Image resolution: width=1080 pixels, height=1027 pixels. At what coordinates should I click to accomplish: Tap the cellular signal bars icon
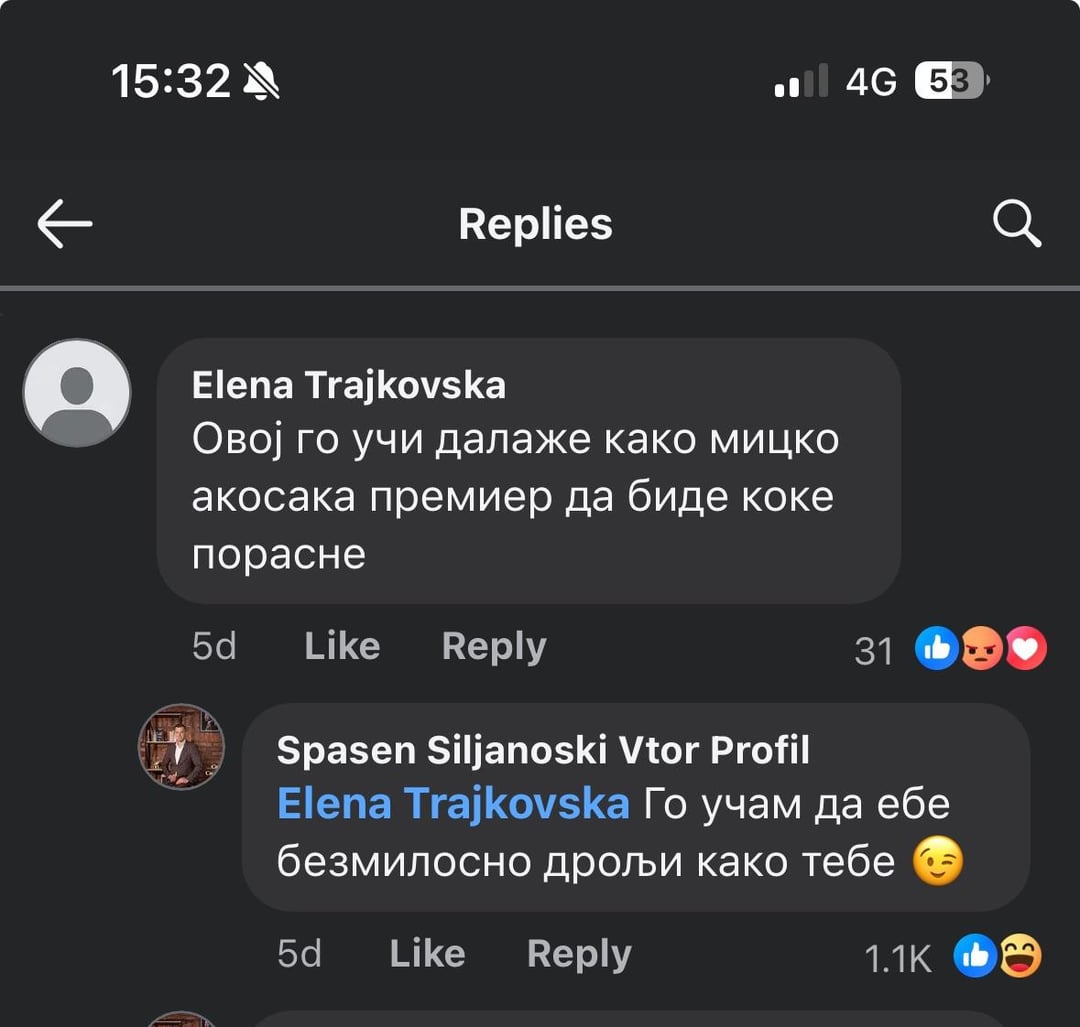pos(801,81)
